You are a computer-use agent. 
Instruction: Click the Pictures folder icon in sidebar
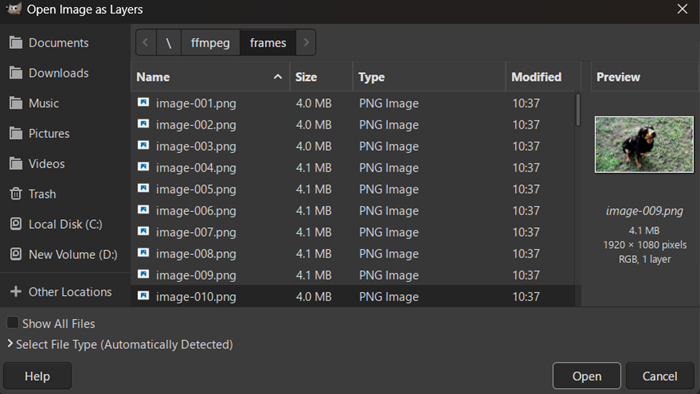(x=16, y=133)
